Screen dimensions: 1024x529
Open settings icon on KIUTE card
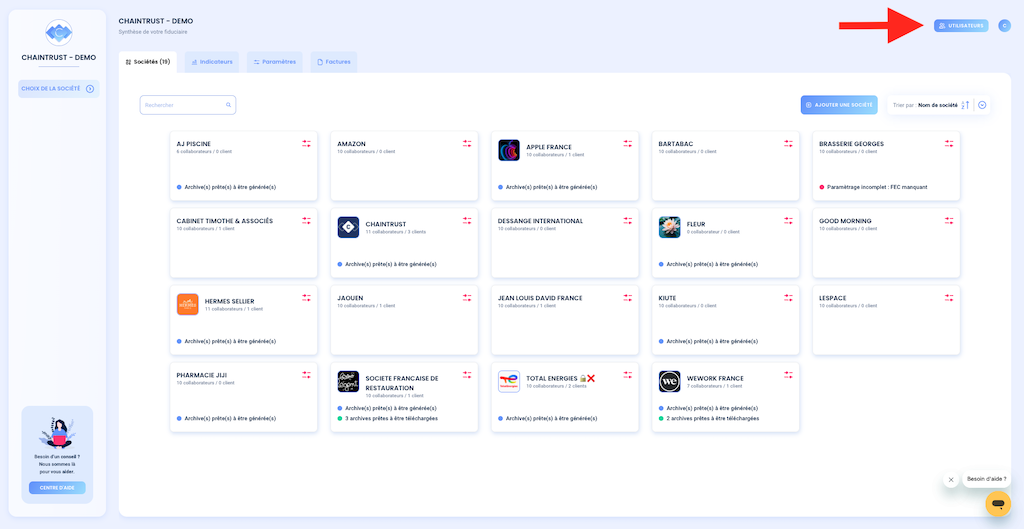(788, 298)
